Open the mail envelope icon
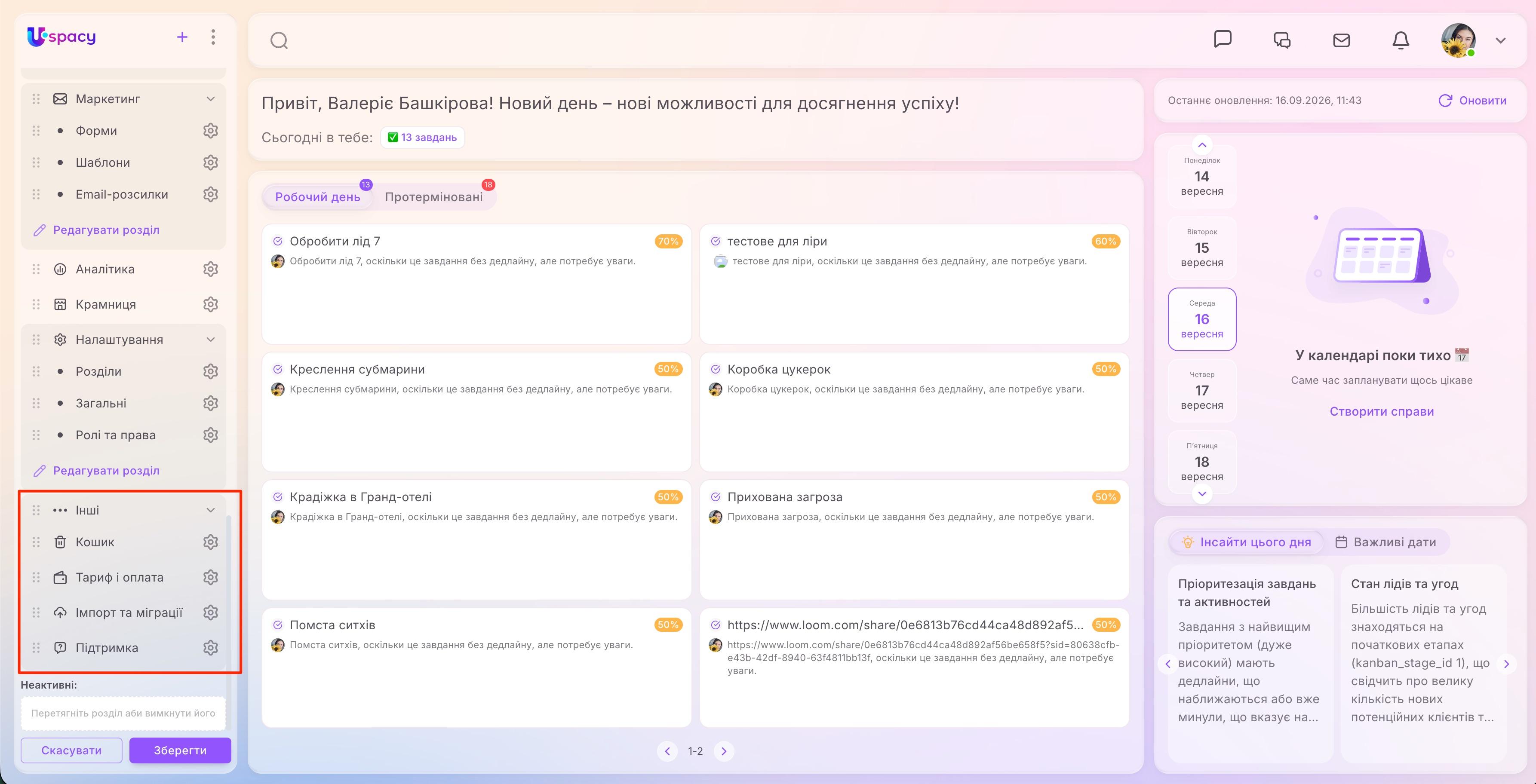The width and height of the screenshot is (1536, 784). point(1341,40)
